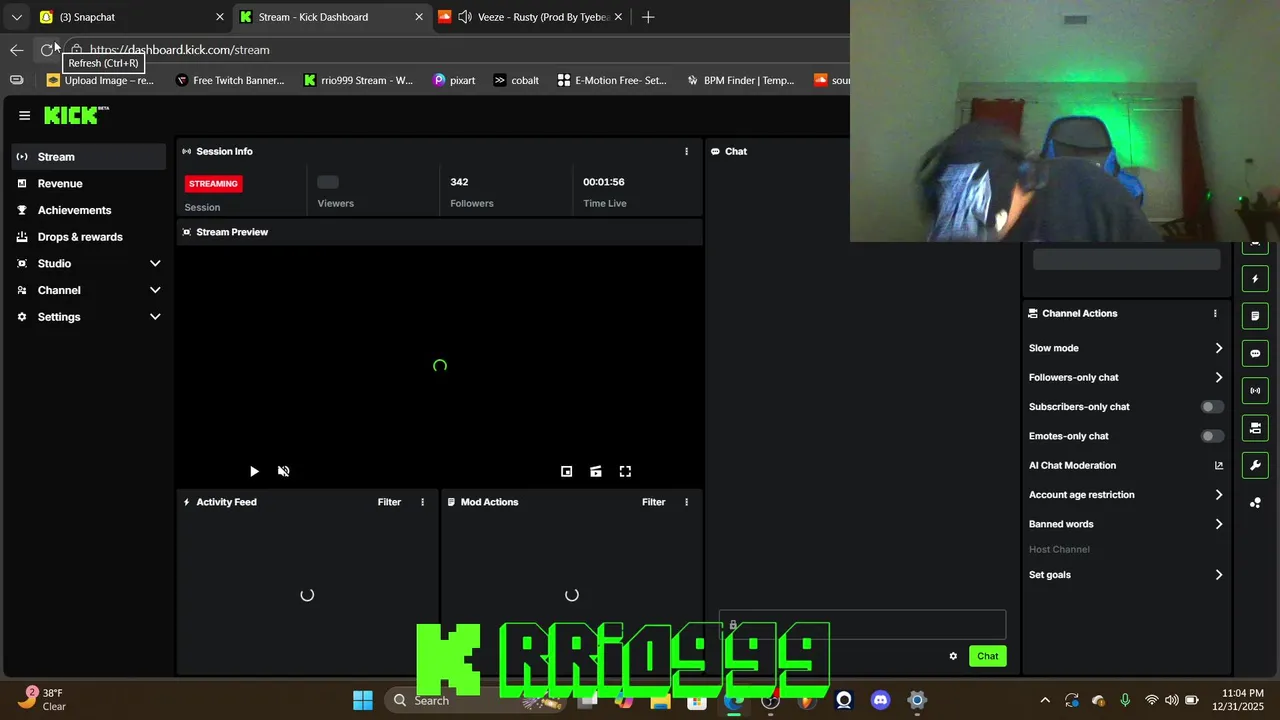This screenshot has width=1280, height=720.
Task: Toggle Subscribers-only chat
Action: point(1211,407)
